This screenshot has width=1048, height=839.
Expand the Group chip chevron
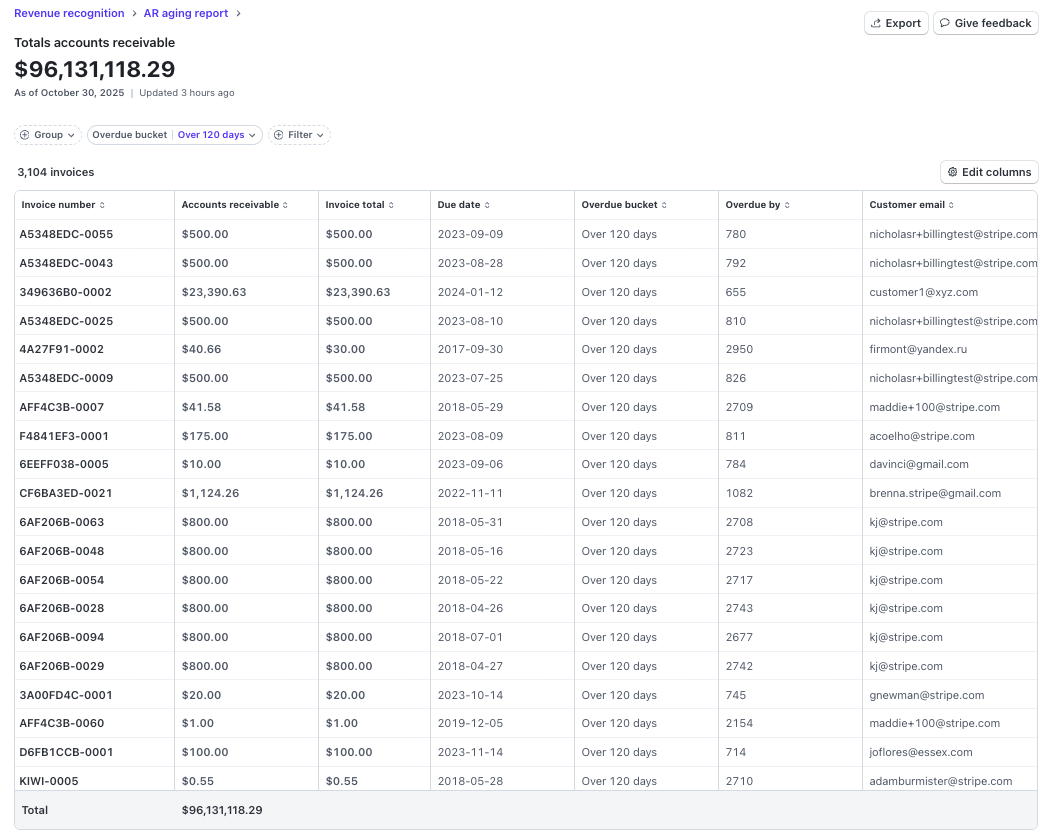(x=71, y=135)
